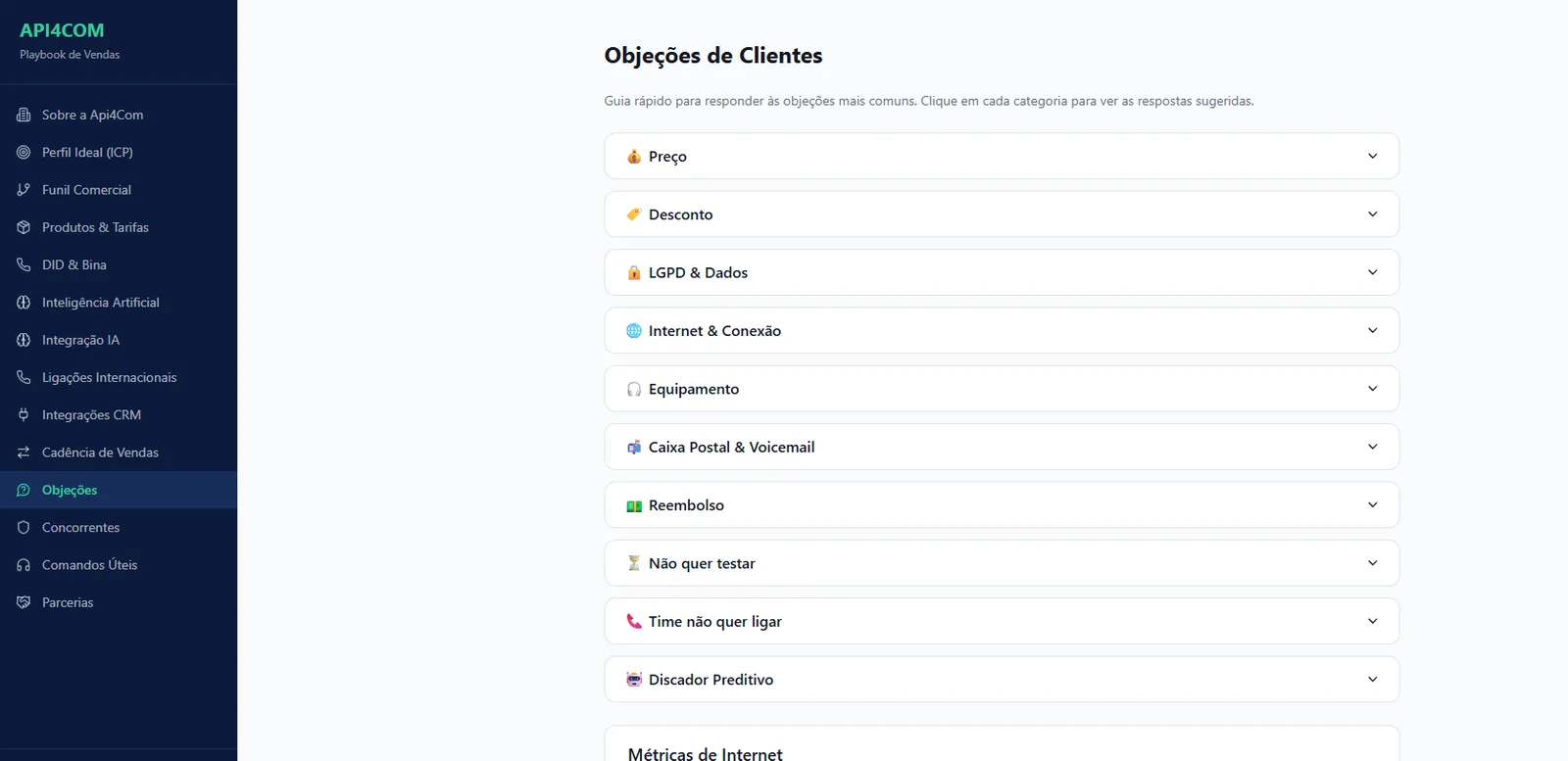The height and width of the screenshot is (761, 1568).
Task: Expand the Preço objection chevron
Action: click(1372, 156)
